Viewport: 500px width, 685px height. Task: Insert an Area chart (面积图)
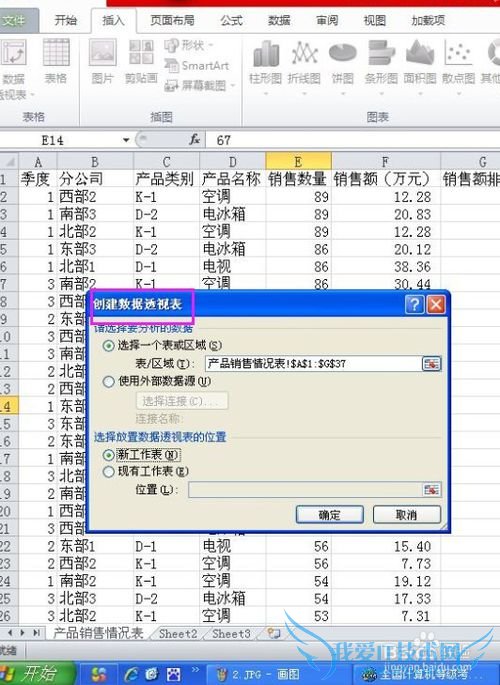coord(420,66)
